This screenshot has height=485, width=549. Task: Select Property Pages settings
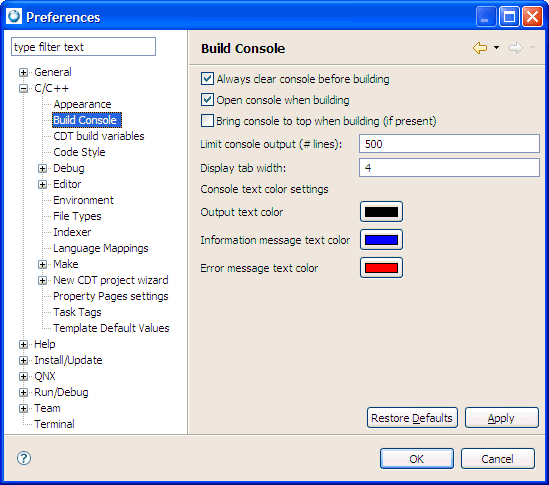coord(111,296)
